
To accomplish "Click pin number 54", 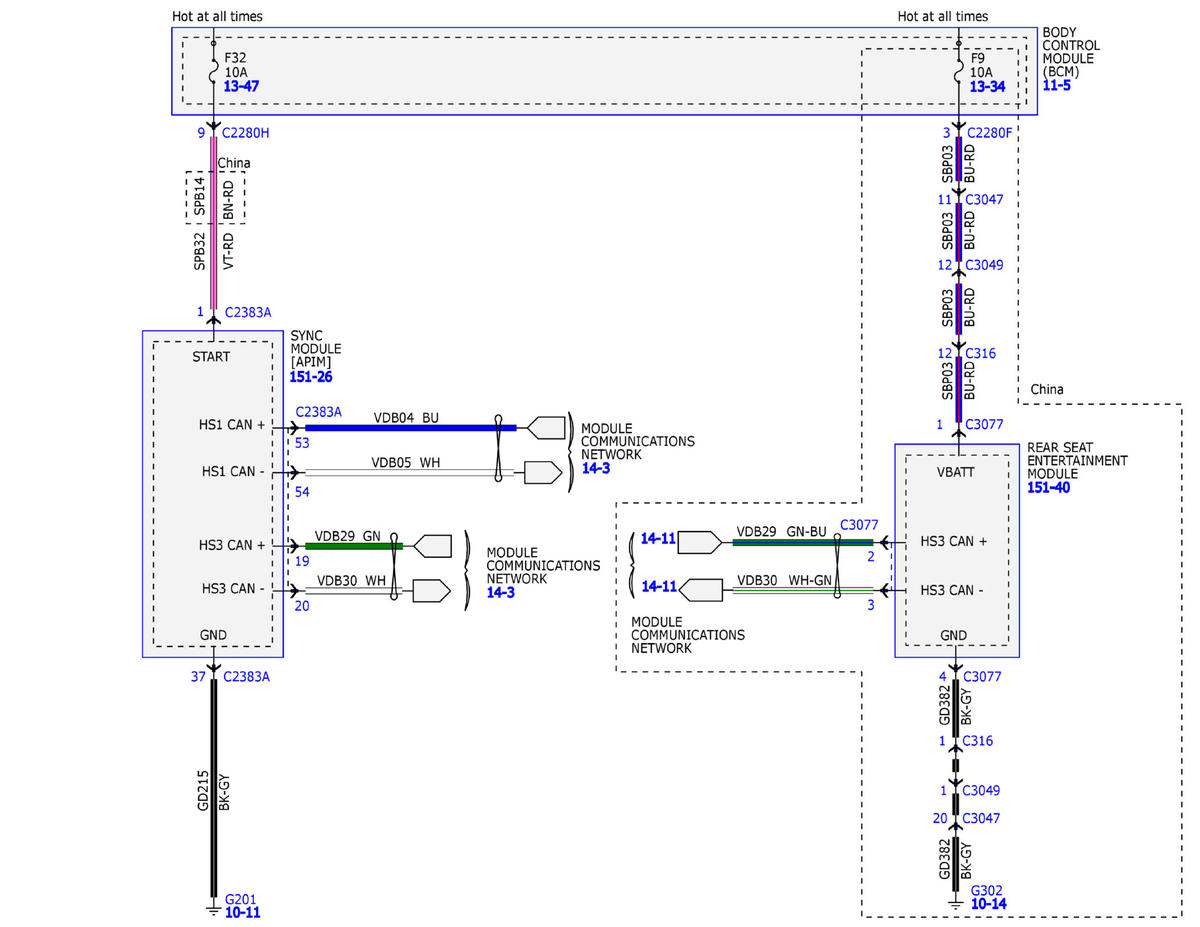I will [x=303, y=492].
